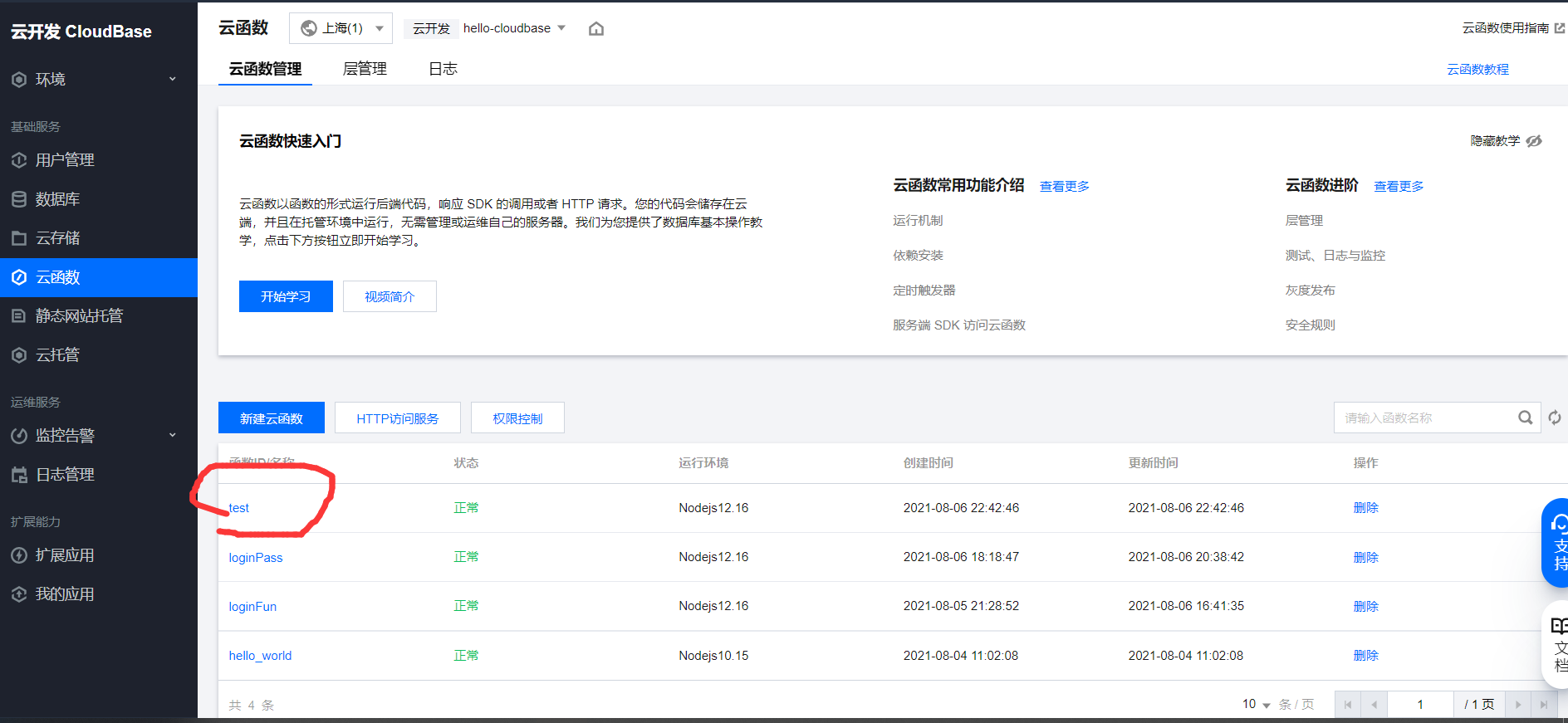Expand the 上海(1) region dropdown
The image size is (1568, 723).
pyautogui.click(x=341, y=28)
